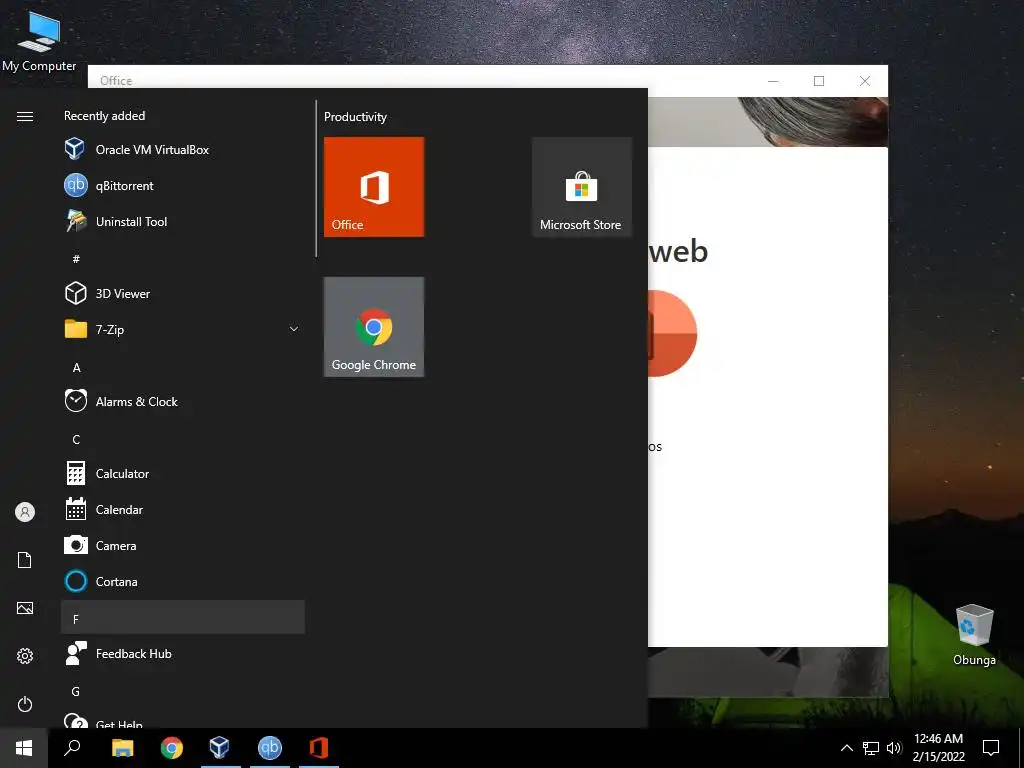Close the Office window
Viewport: 1024px width, 768px height.
[x=865, y=81]
